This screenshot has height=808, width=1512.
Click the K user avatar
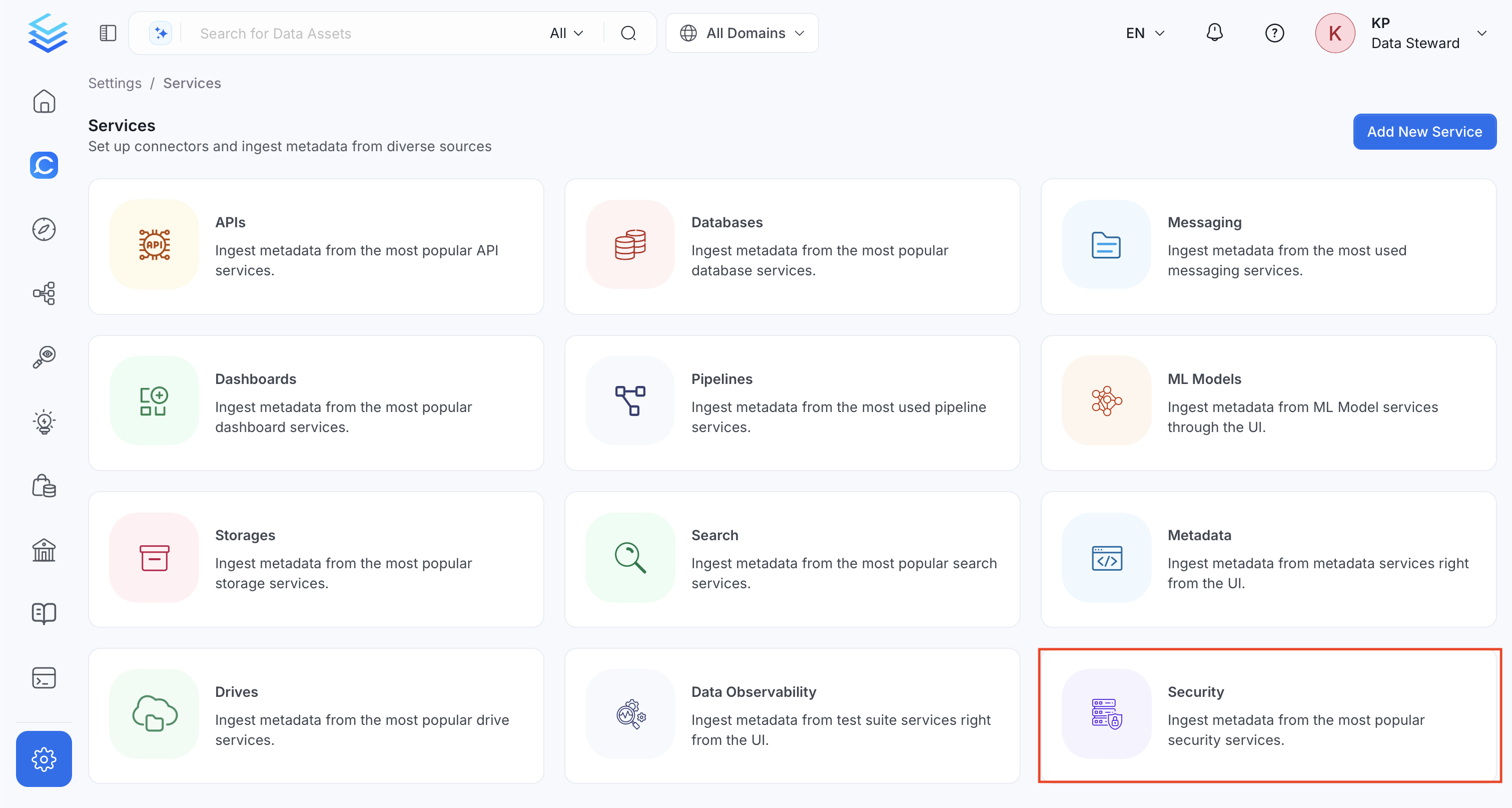pyautogui.click(x=1335, y=34)
